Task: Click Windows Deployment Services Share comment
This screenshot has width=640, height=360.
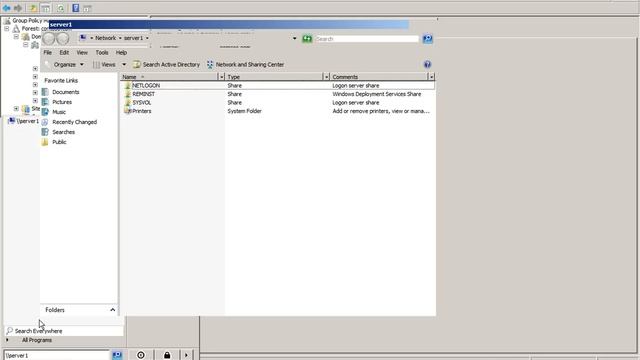Action: pos(377,94)
